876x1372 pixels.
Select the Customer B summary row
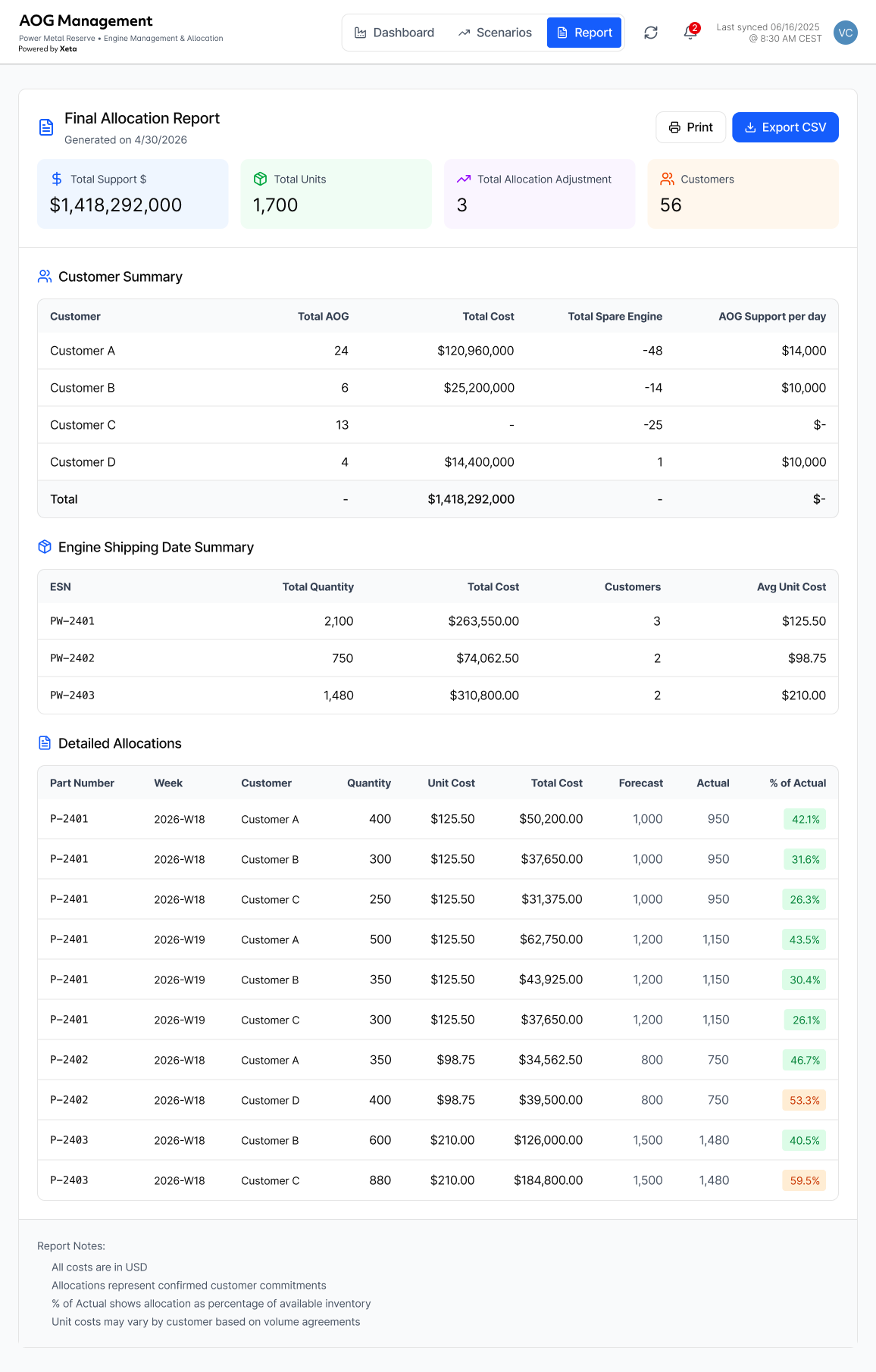point(438,388)
